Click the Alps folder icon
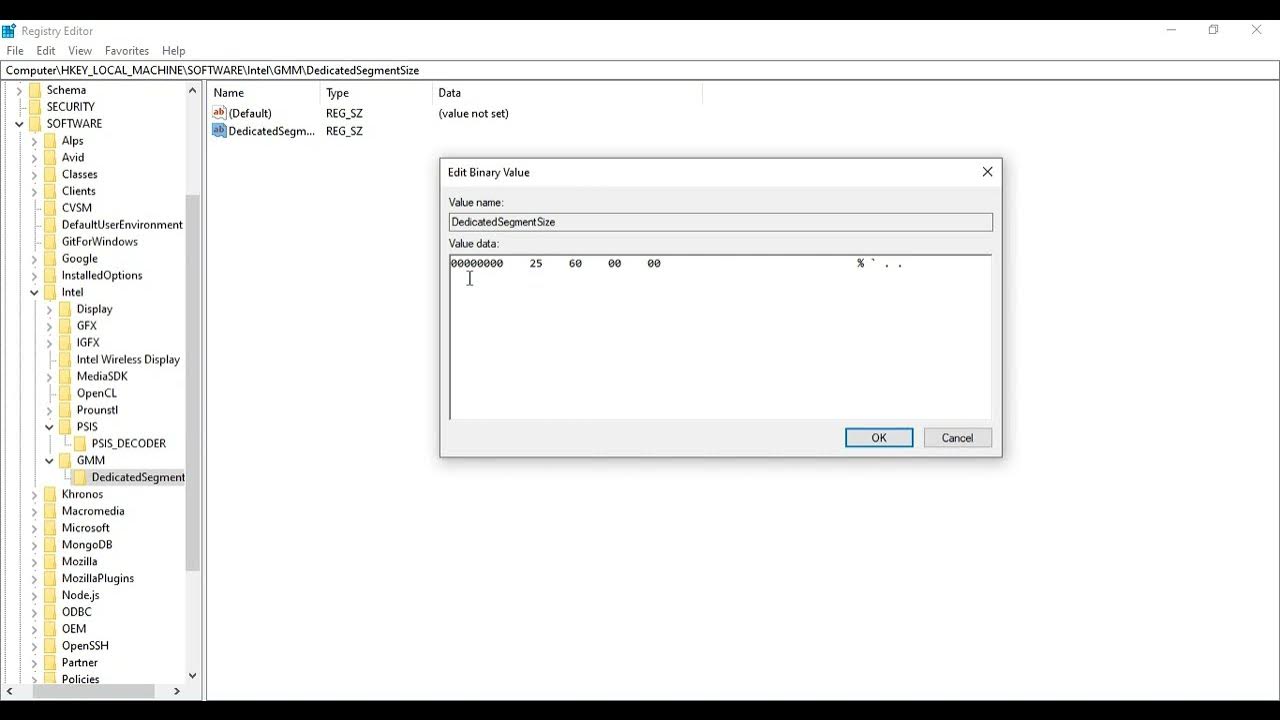1280x720 pixels. (x=51, y=141)
